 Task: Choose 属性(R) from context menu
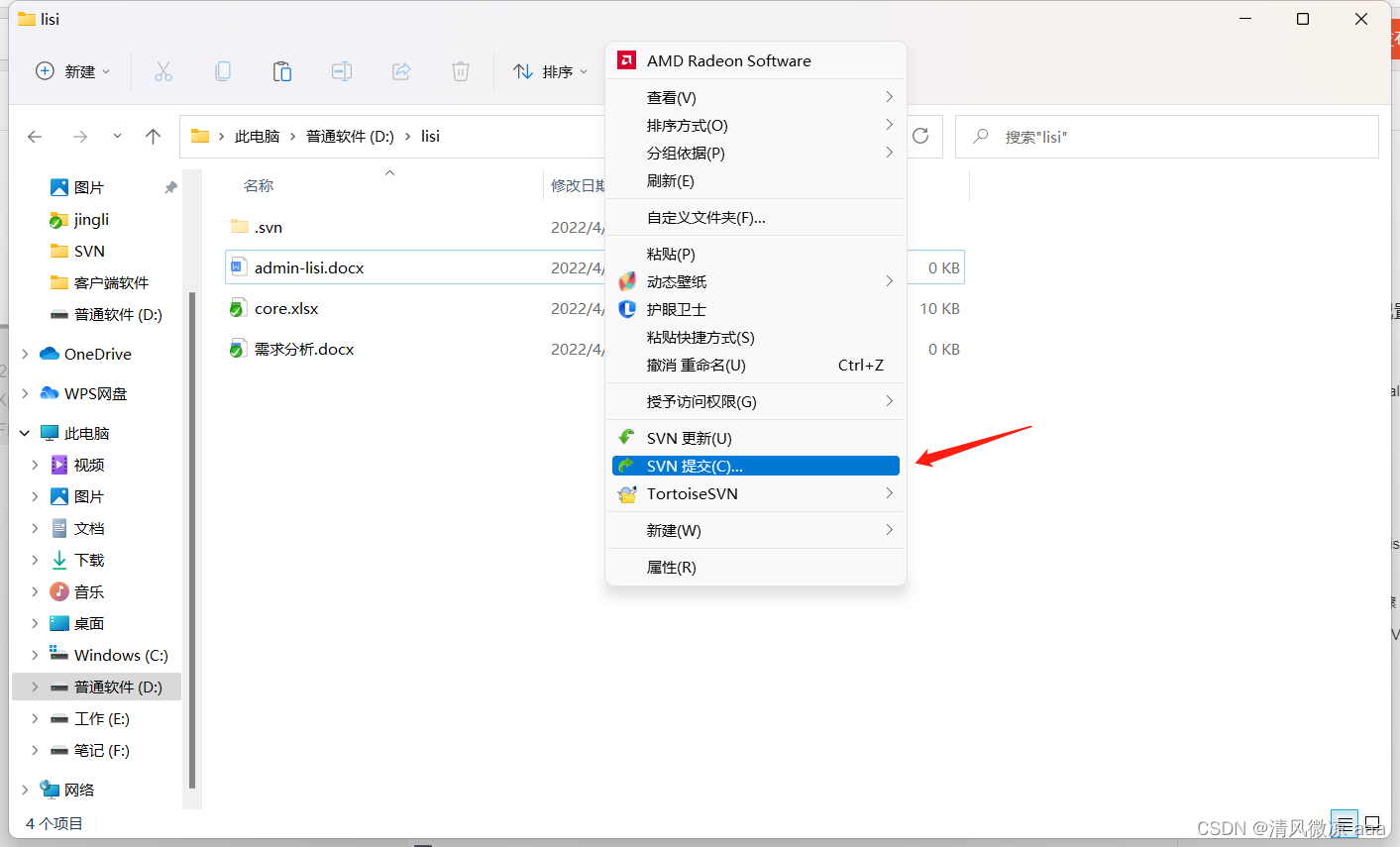pos(756,567)
